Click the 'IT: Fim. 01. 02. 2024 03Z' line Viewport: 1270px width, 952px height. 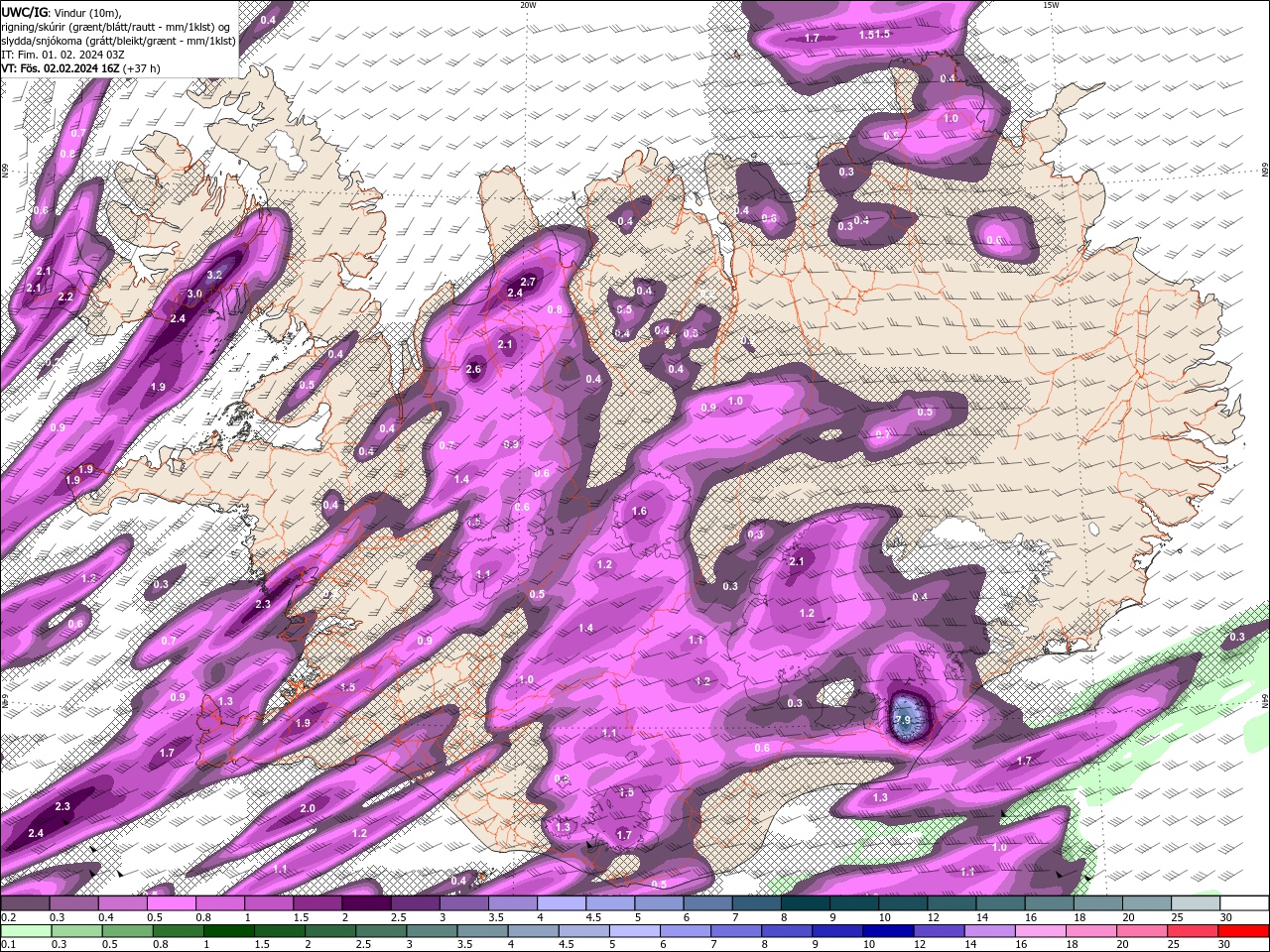63,55
